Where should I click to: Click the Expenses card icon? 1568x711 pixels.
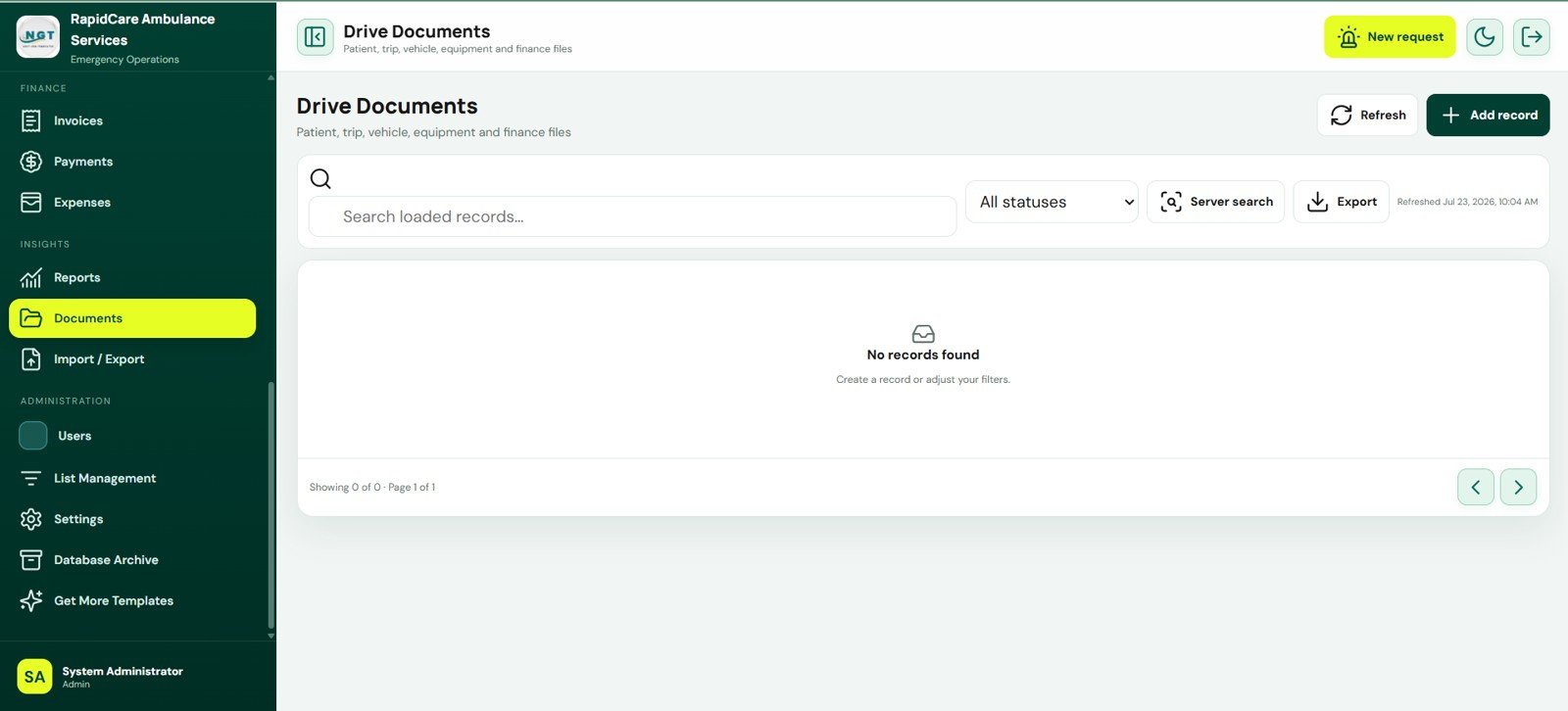(31, 203)
